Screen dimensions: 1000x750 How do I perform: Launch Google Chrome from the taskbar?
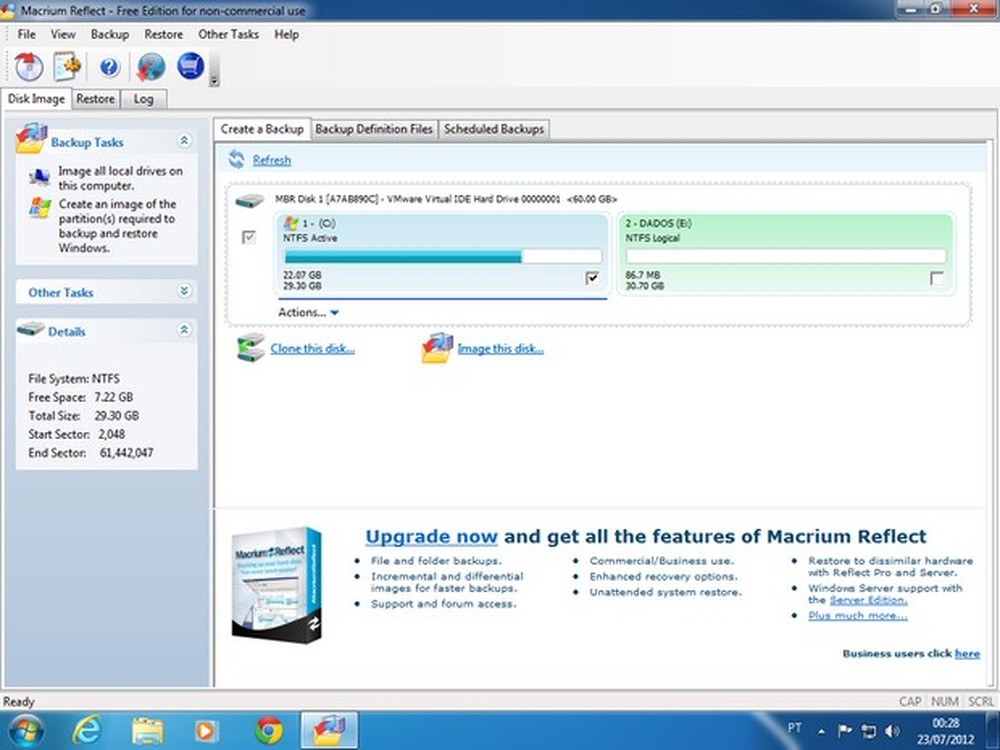(268, 730)
